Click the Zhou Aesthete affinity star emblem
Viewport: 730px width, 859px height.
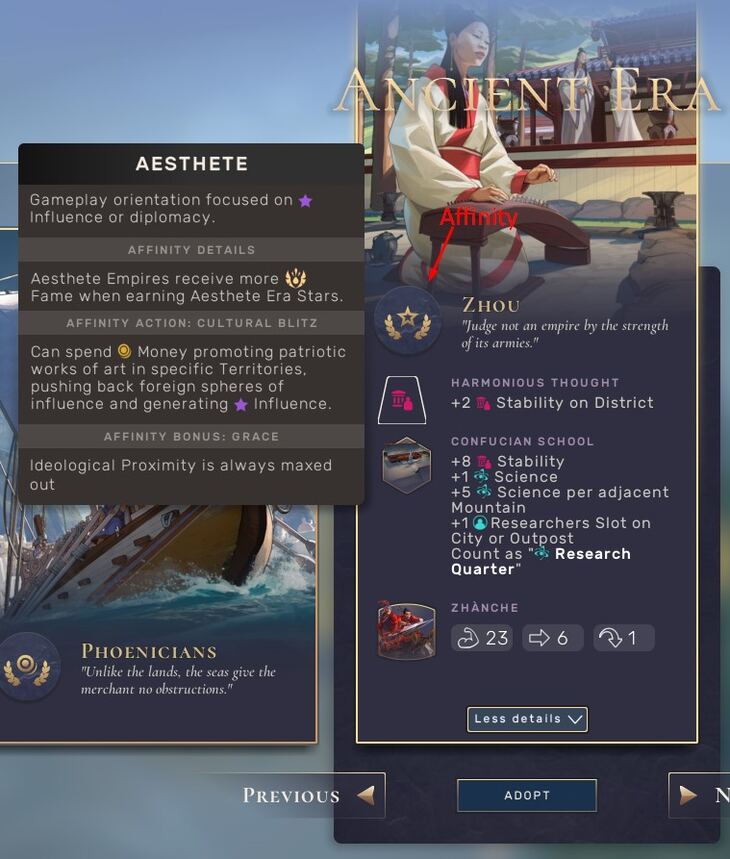(407, 319)
